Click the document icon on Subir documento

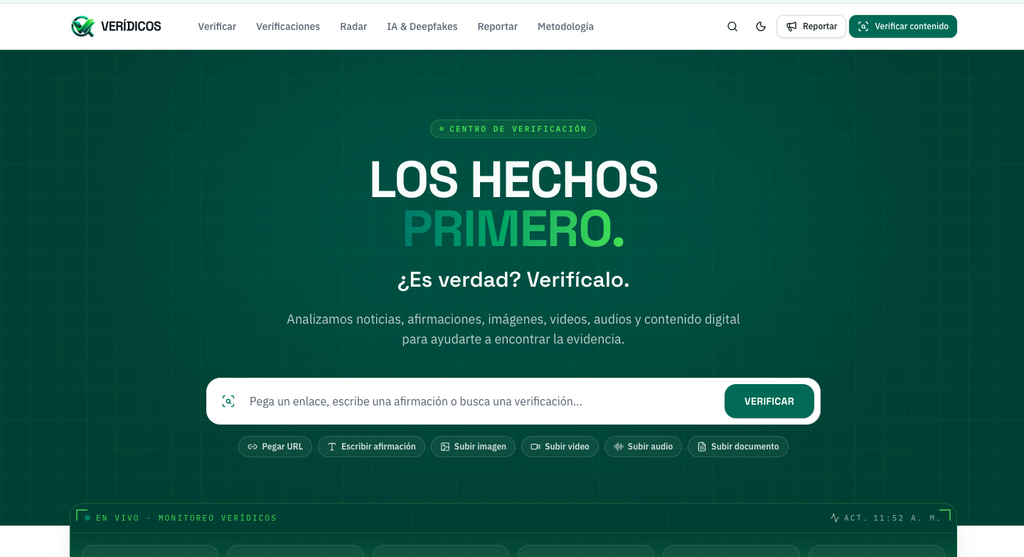[701, 447]
